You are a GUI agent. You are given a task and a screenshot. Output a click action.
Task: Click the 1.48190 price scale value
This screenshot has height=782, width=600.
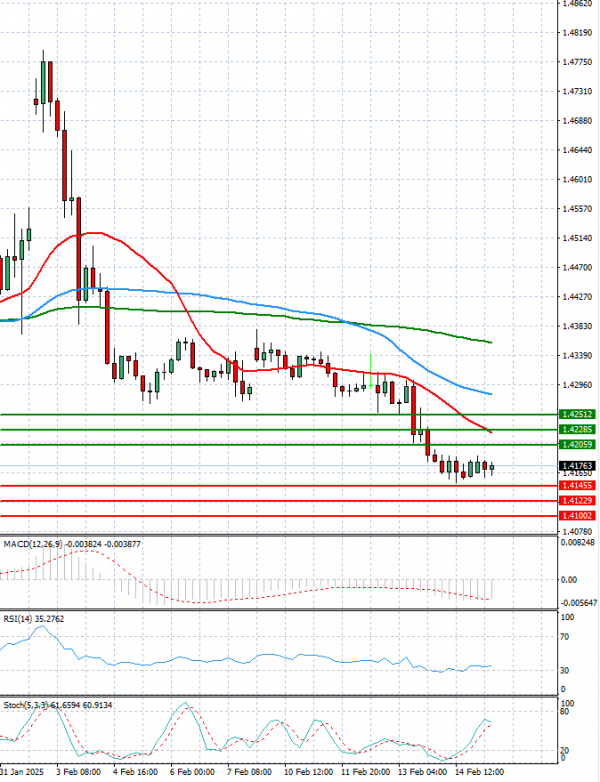tap(577, 32)
